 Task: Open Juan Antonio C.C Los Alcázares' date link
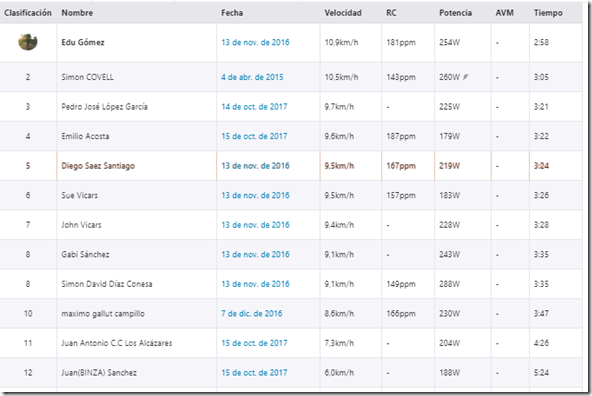tap(254, 343)
